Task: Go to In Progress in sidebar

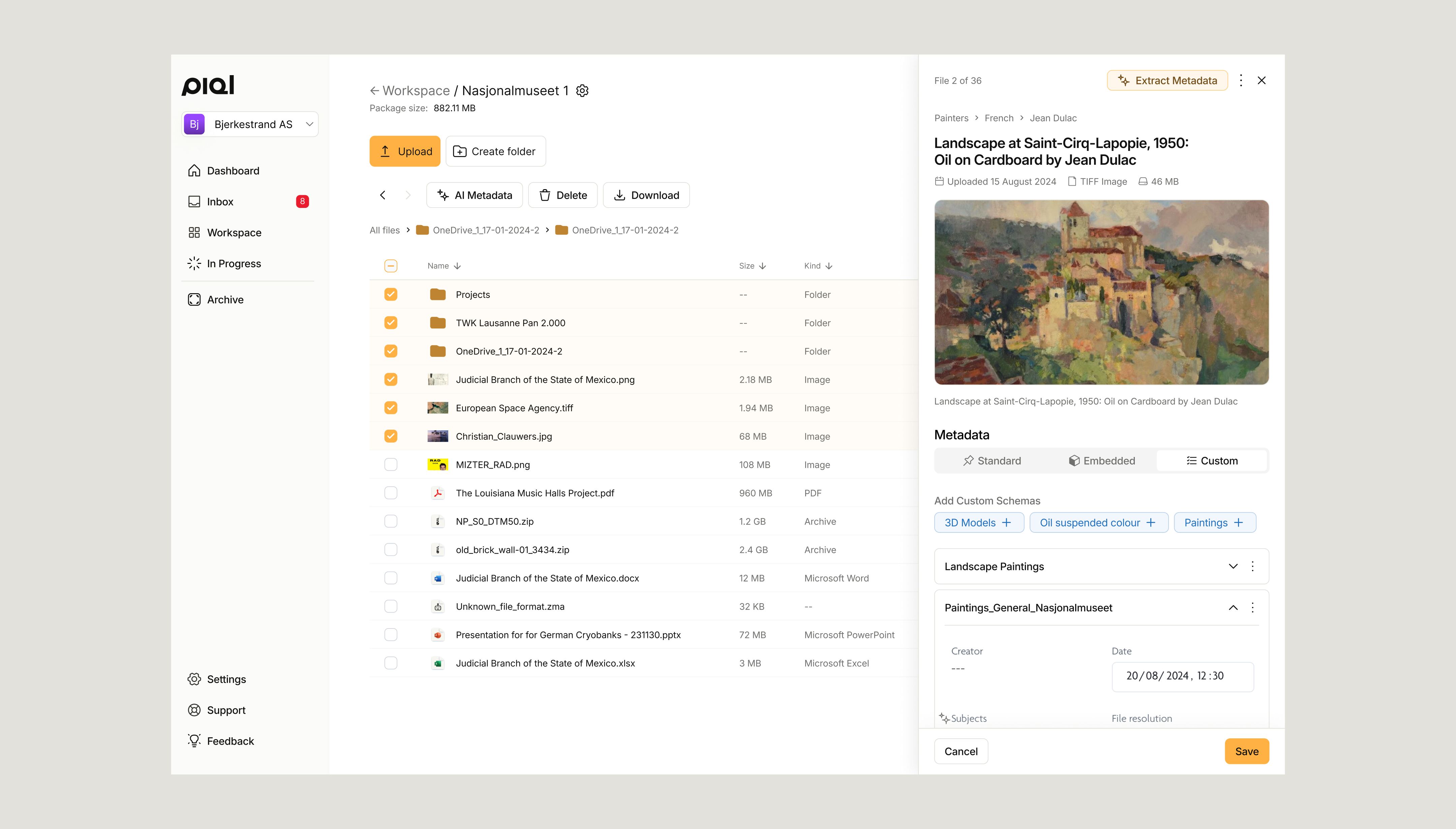Action: tap(234, 264)
